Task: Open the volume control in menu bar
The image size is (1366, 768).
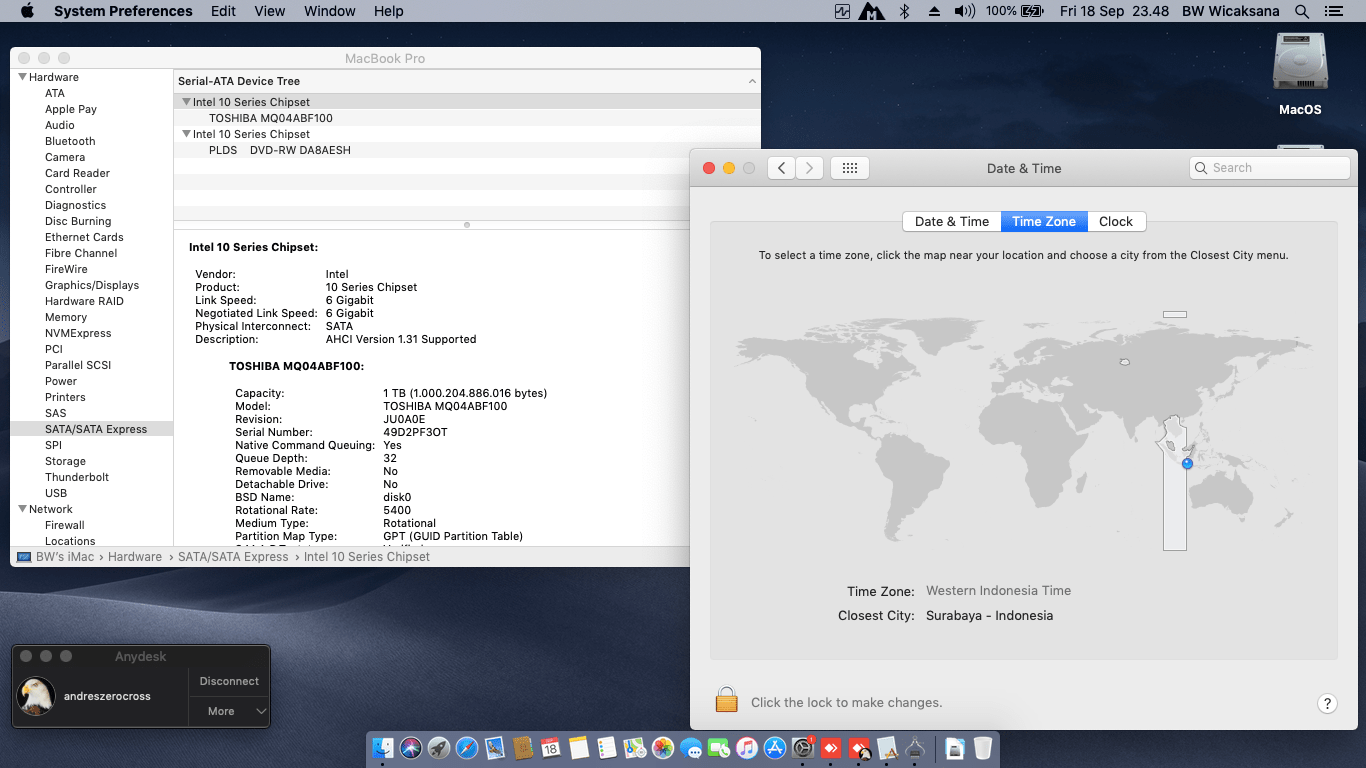Action: click(964, 11)
